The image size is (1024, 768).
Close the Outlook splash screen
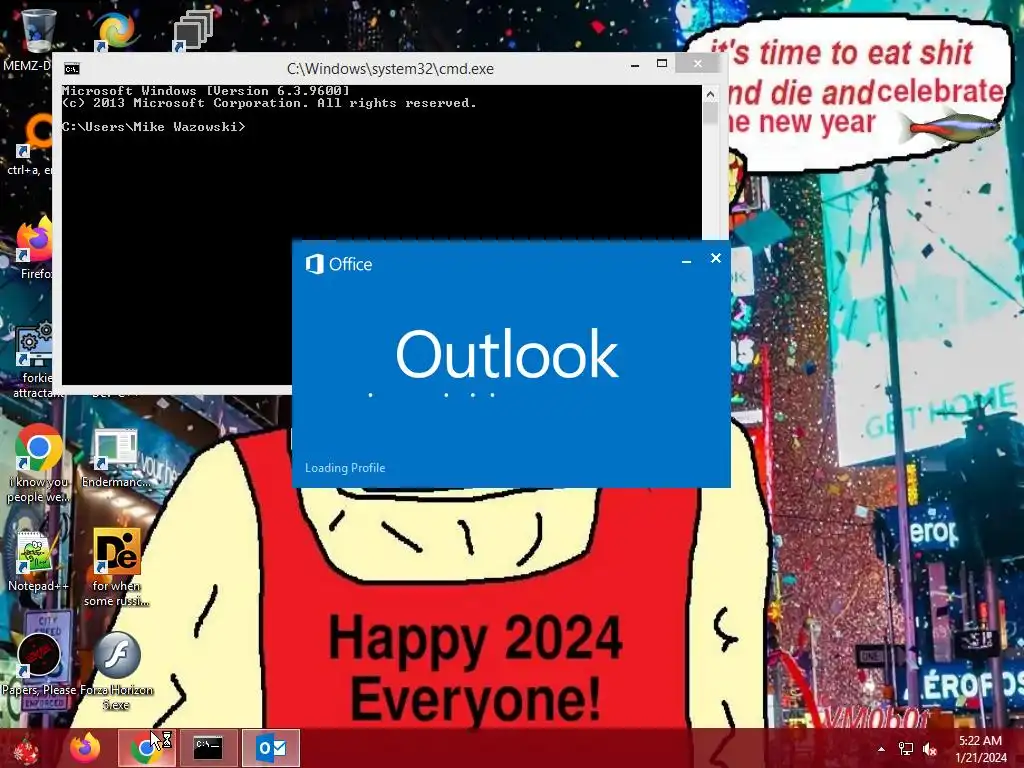716,258
